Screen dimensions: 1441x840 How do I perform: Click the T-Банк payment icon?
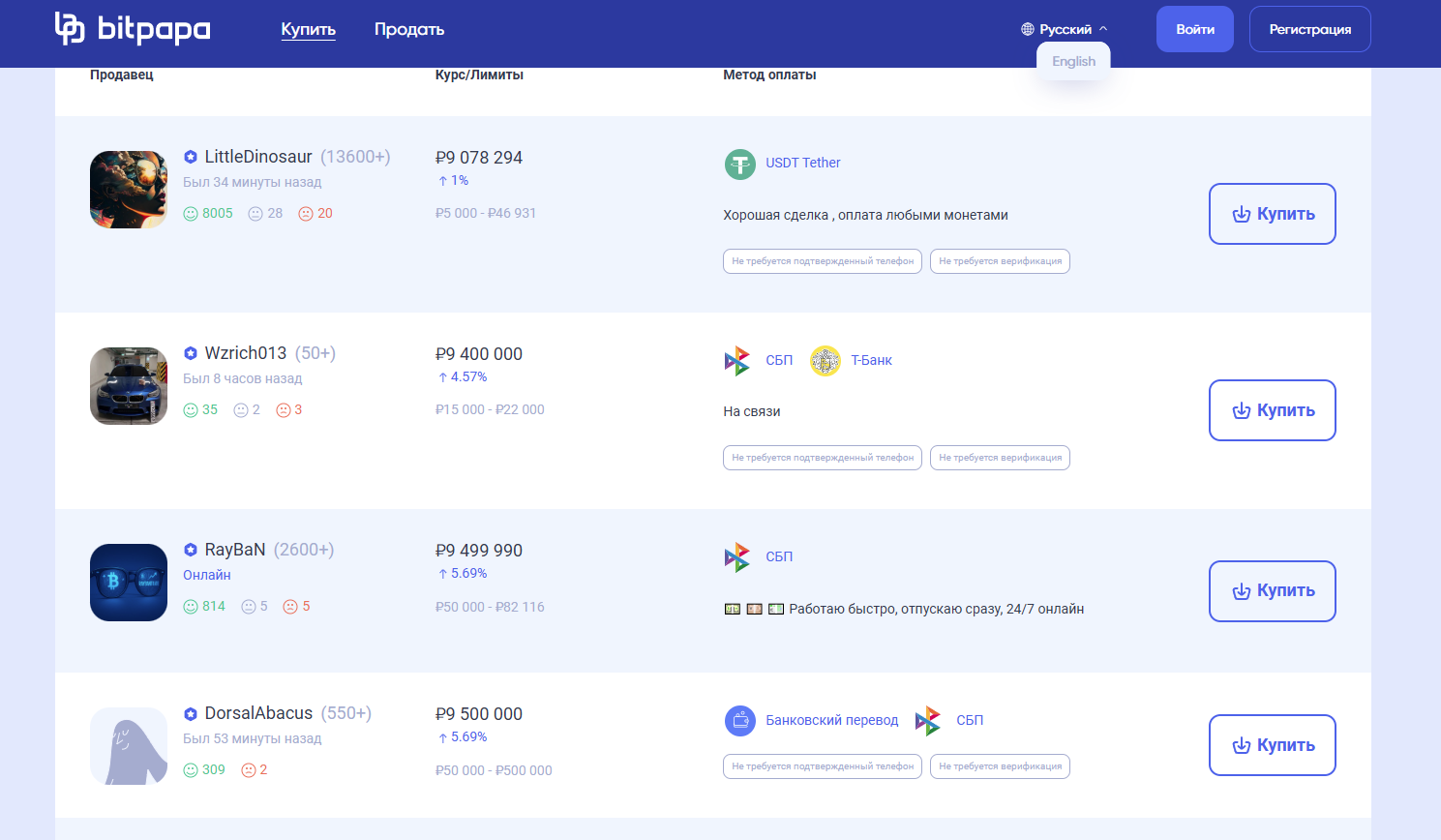826,361
